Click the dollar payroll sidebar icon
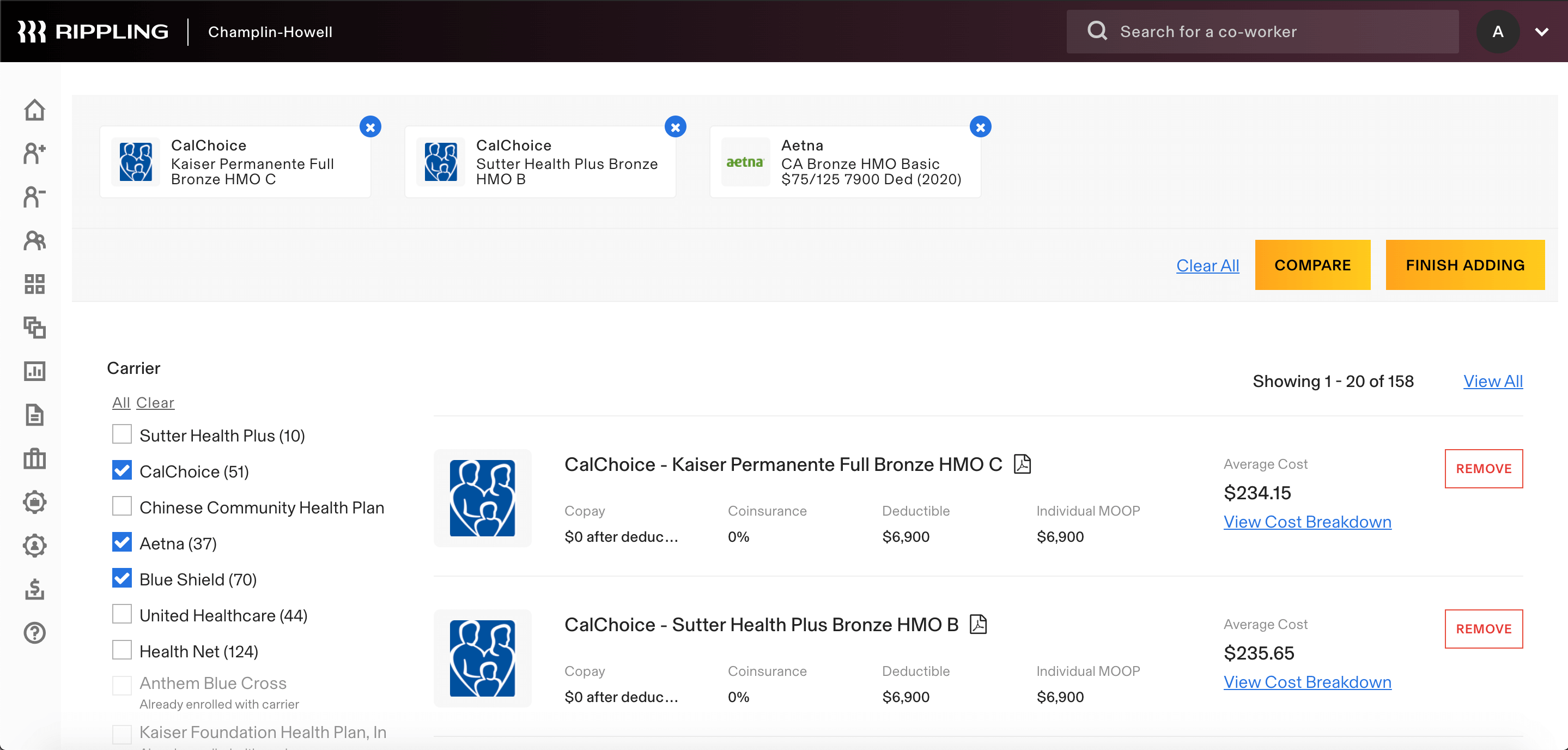 tap(35, 589)
